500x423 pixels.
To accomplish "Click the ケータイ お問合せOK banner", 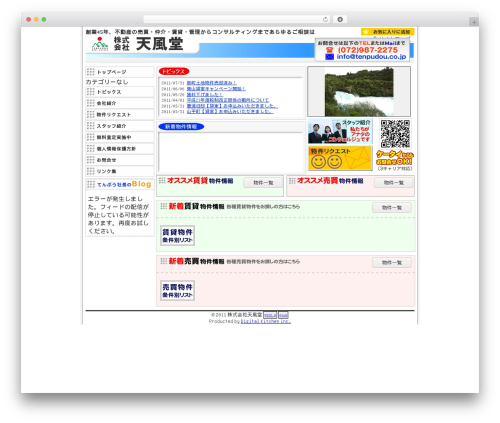I will (x=395, y=158).
